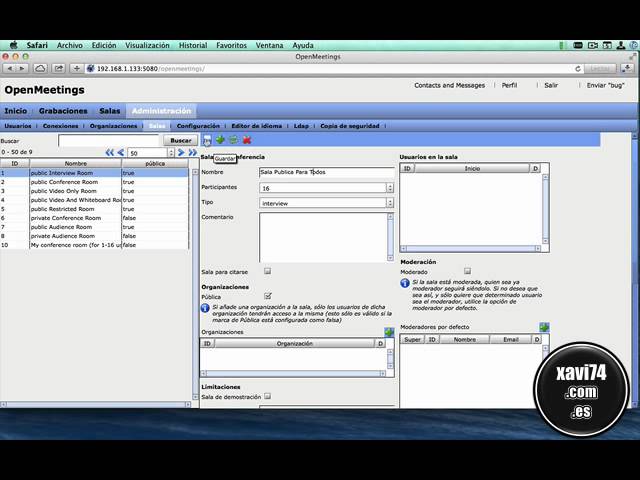Open Copia de seguridad subtab
This screenshot has width=640, height=480.
350,126
